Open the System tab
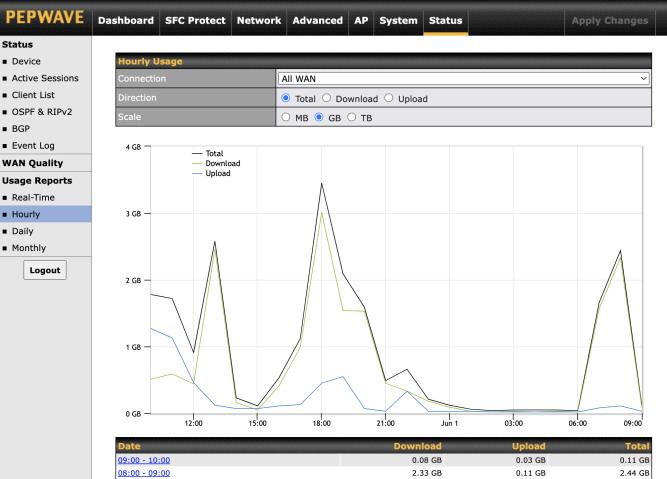The width and height of the screenshot is (667, 479). pyautogui.click(x=398, y=20)
